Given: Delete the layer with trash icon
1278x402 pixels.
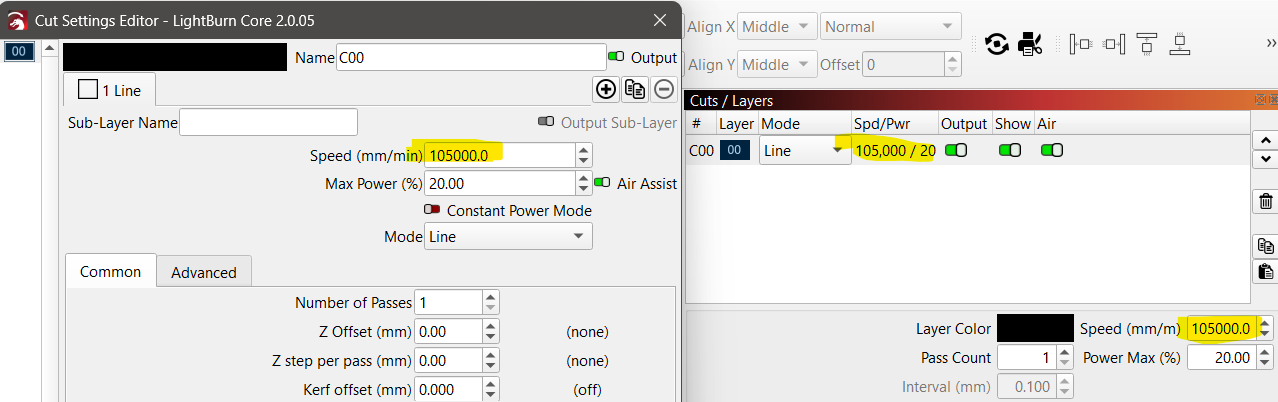Looking at the screenshot, I should click(1265, 201).
